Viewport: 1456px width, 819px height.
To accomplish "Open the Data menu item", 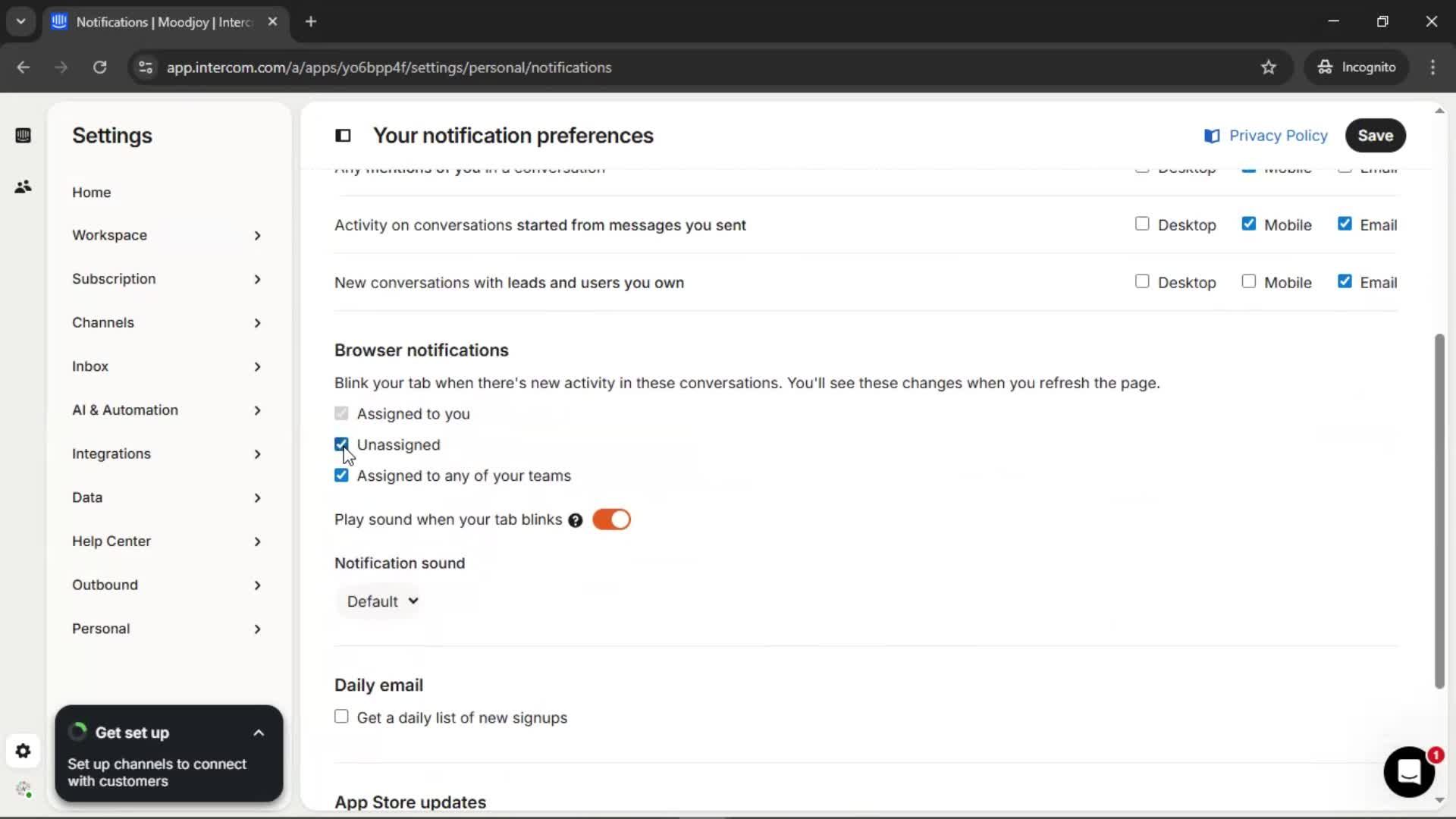I will (167, 498).
